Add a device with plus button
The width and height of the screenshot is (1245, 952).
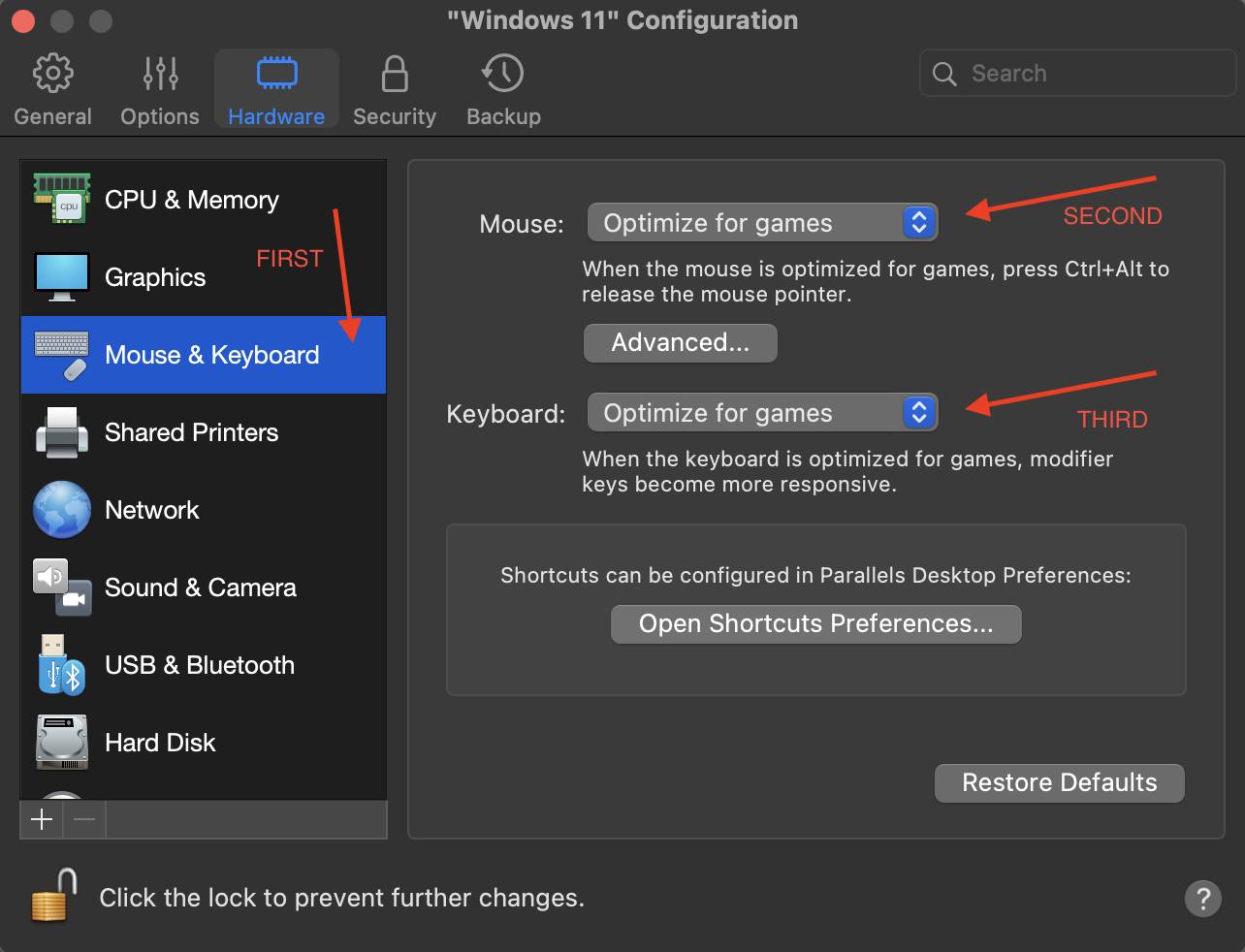(42, 820)
